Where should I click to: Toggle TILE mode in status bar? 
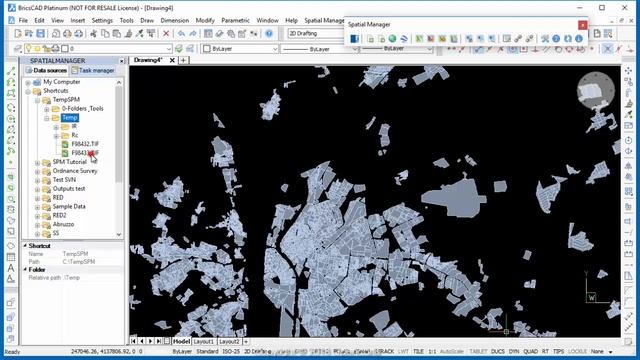[x=418, y=351]
